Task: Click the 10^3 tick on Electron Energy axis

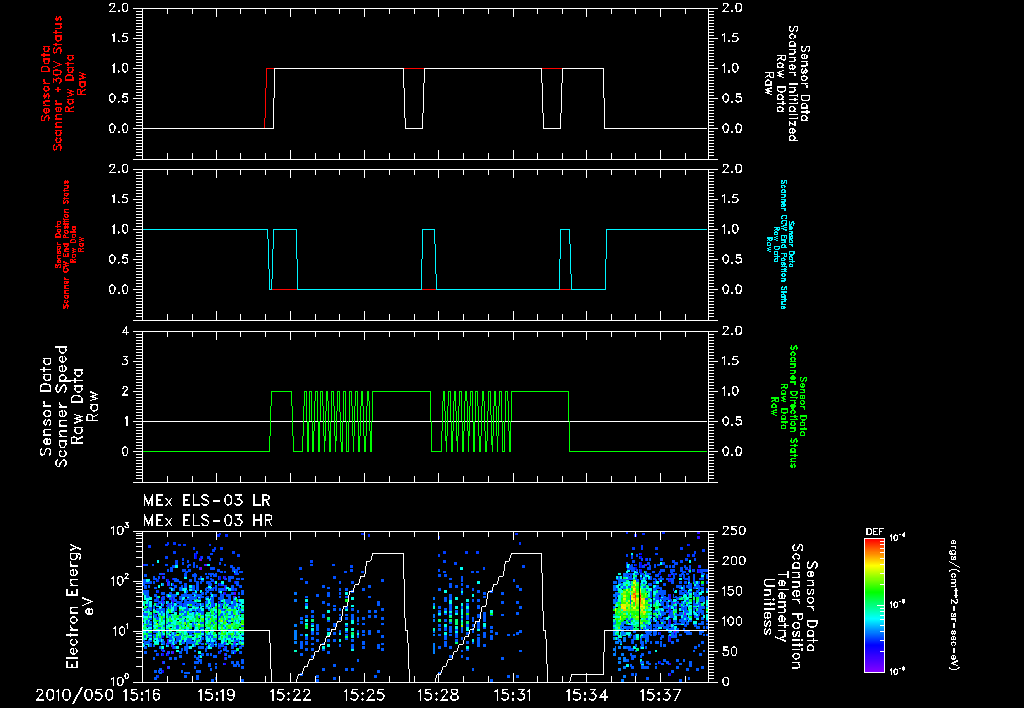Action: click(121, 529)
